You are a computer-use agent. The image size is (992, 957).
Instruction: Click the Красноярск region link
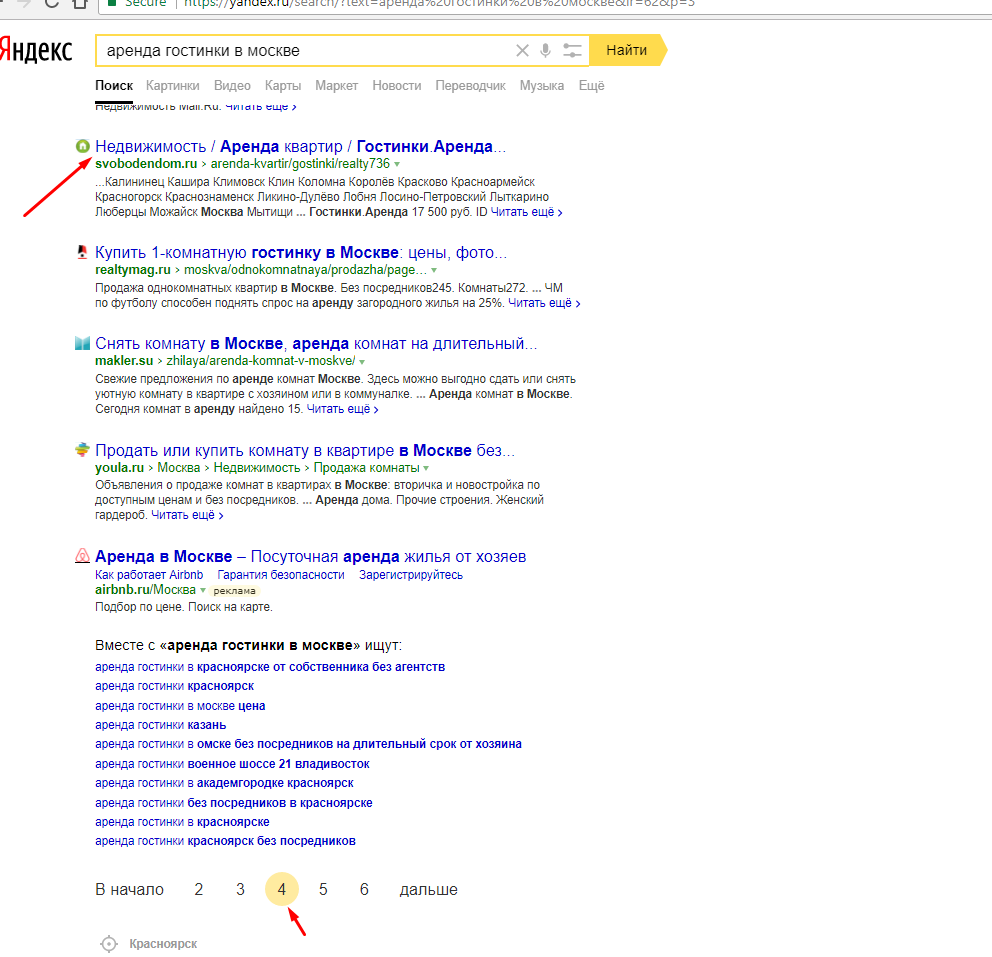(163, 944)
